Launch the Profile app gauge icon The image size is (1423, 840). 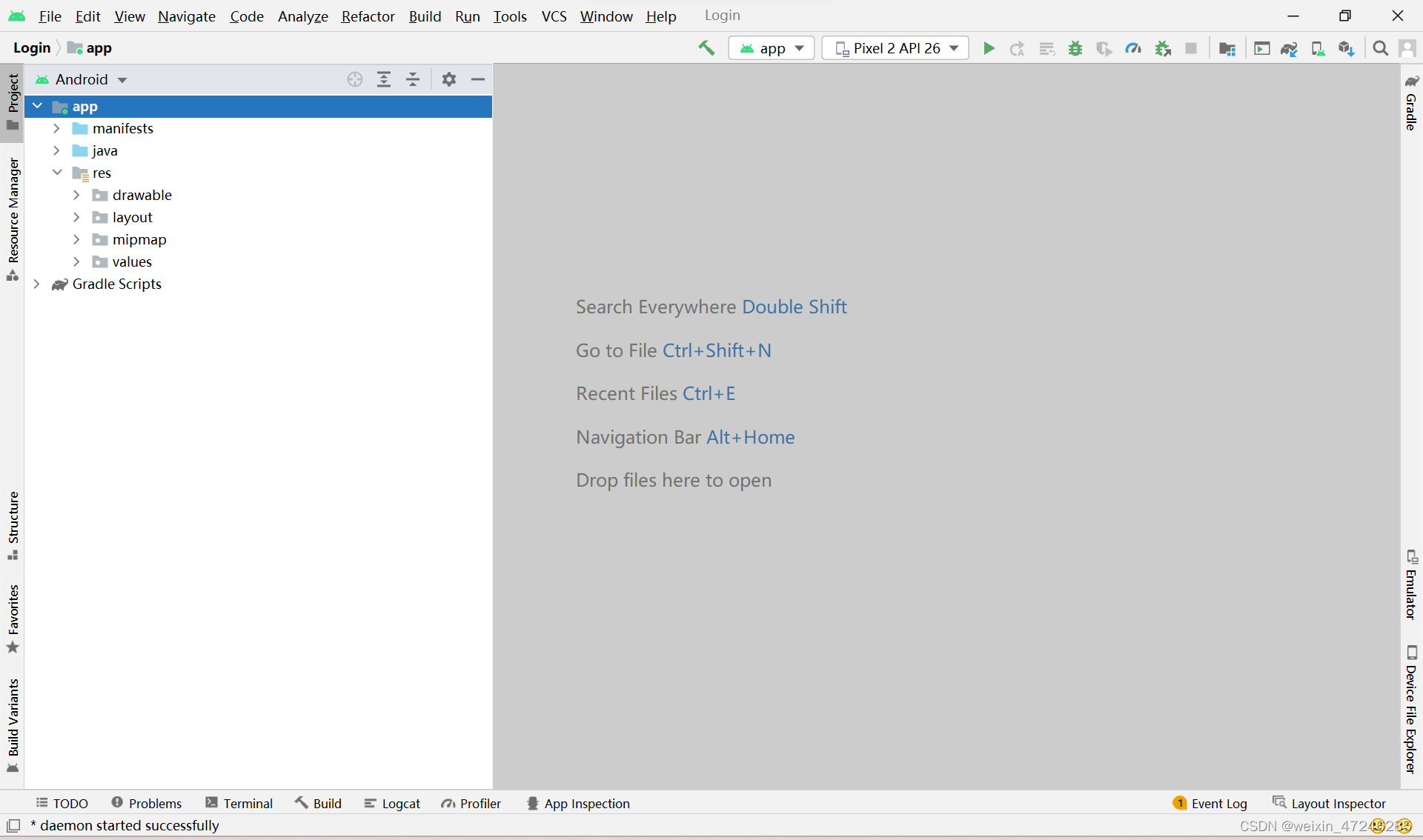[x=1133, y=48]
